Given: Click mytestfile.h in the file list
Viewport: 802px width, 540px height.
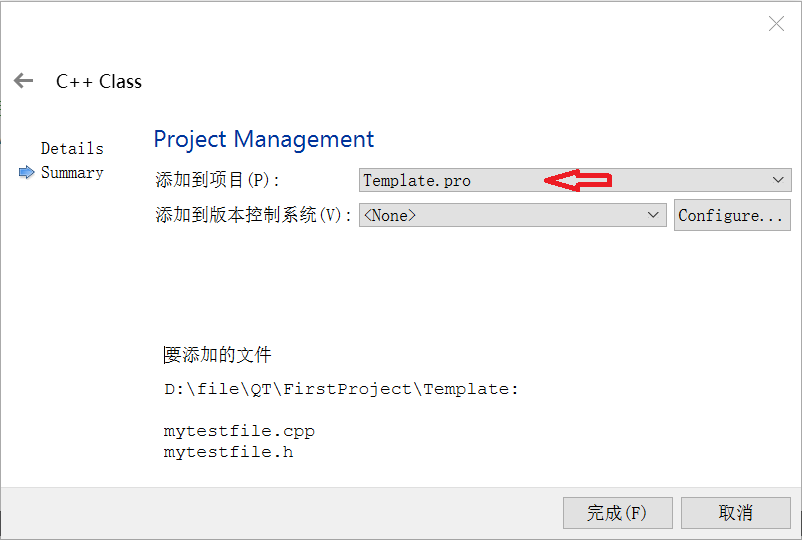Looking at the screenshot, I should pos(228,452).
